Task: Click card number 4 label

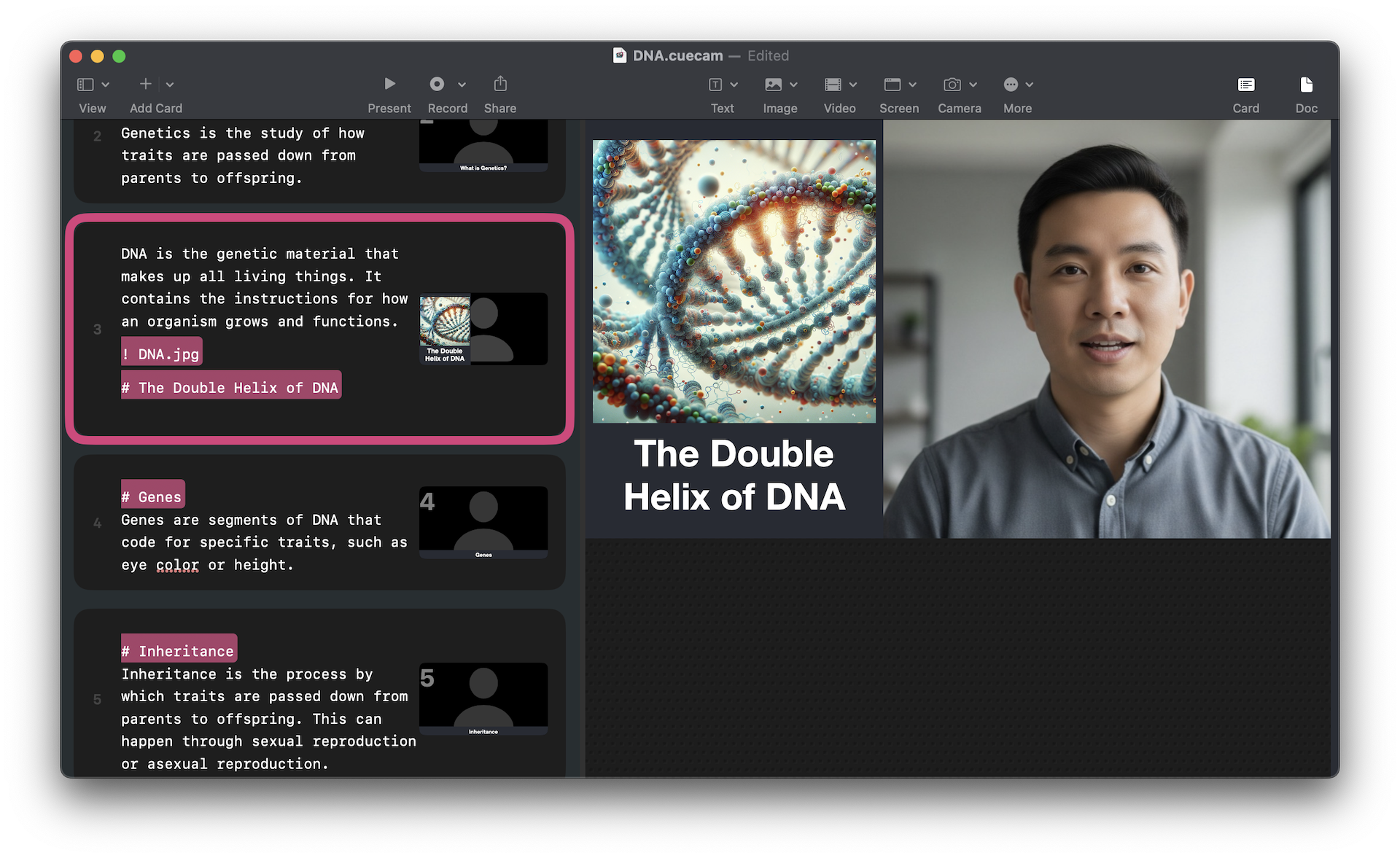Action: [97, 523]
